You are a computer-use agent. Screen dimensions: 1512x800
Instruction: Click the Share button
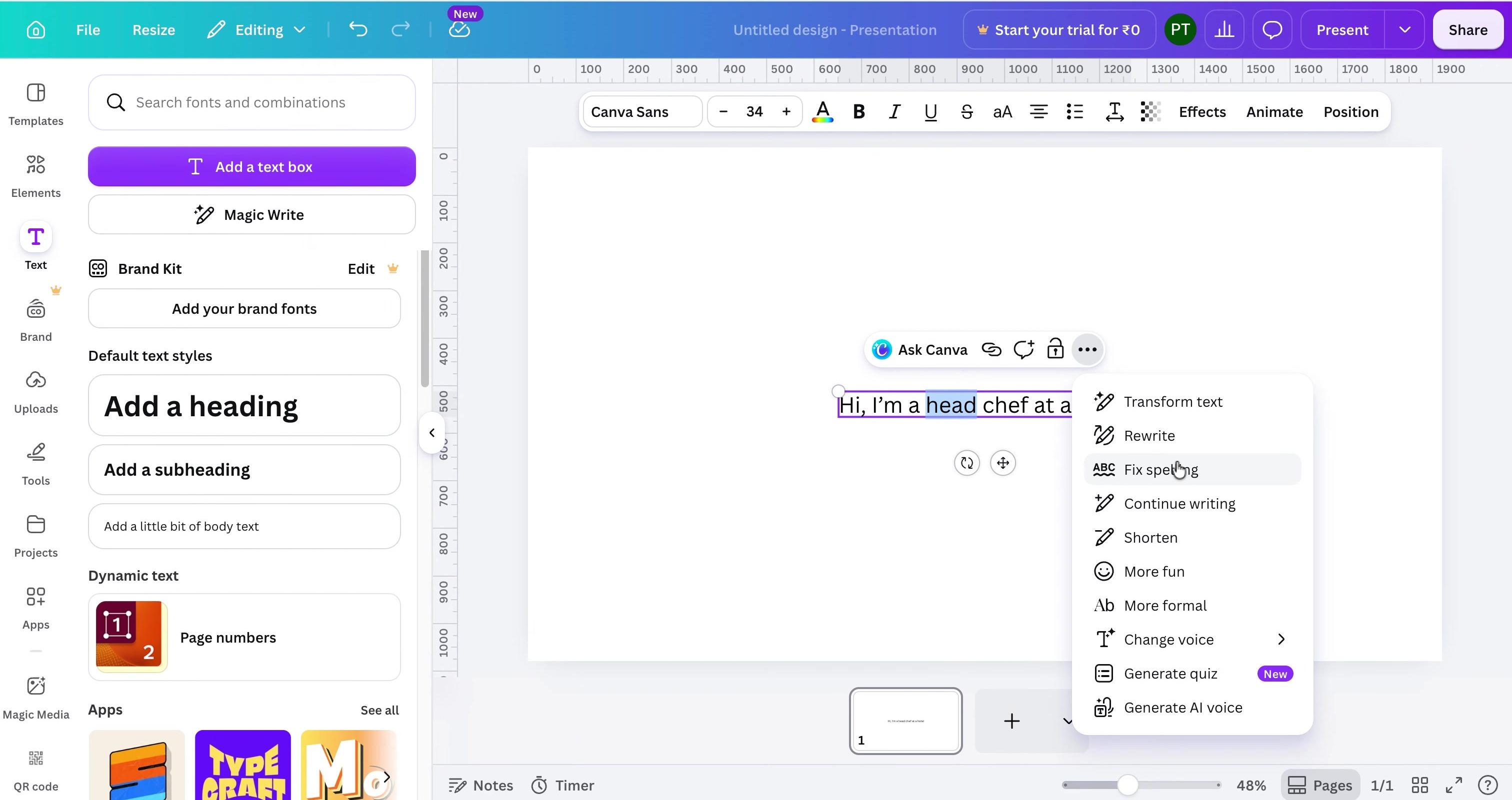point(1467,30)
